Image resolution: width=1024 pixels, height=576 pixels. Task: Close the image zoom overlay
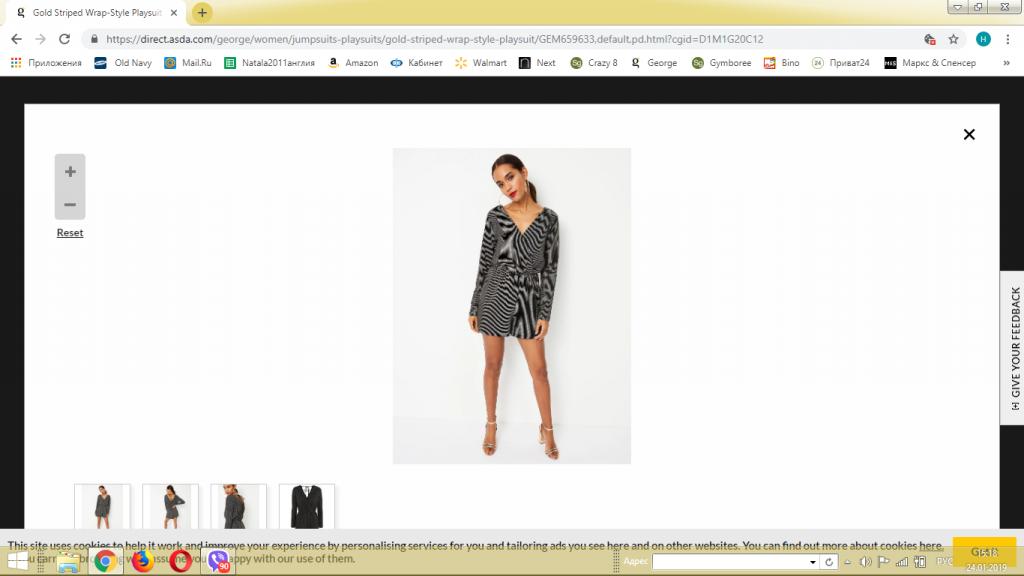click(968, 134)
